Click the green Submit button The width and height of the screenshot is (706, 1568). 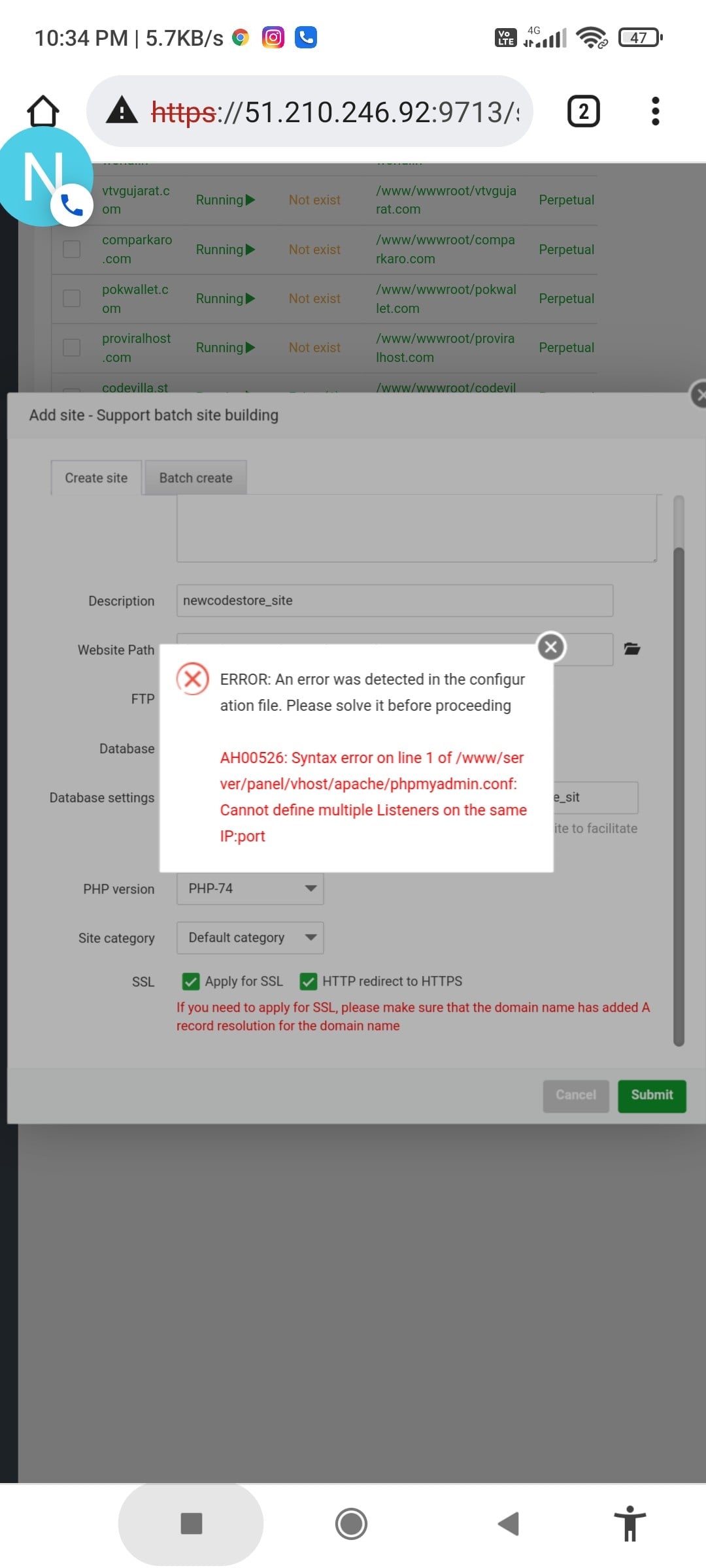[652, 1096]
